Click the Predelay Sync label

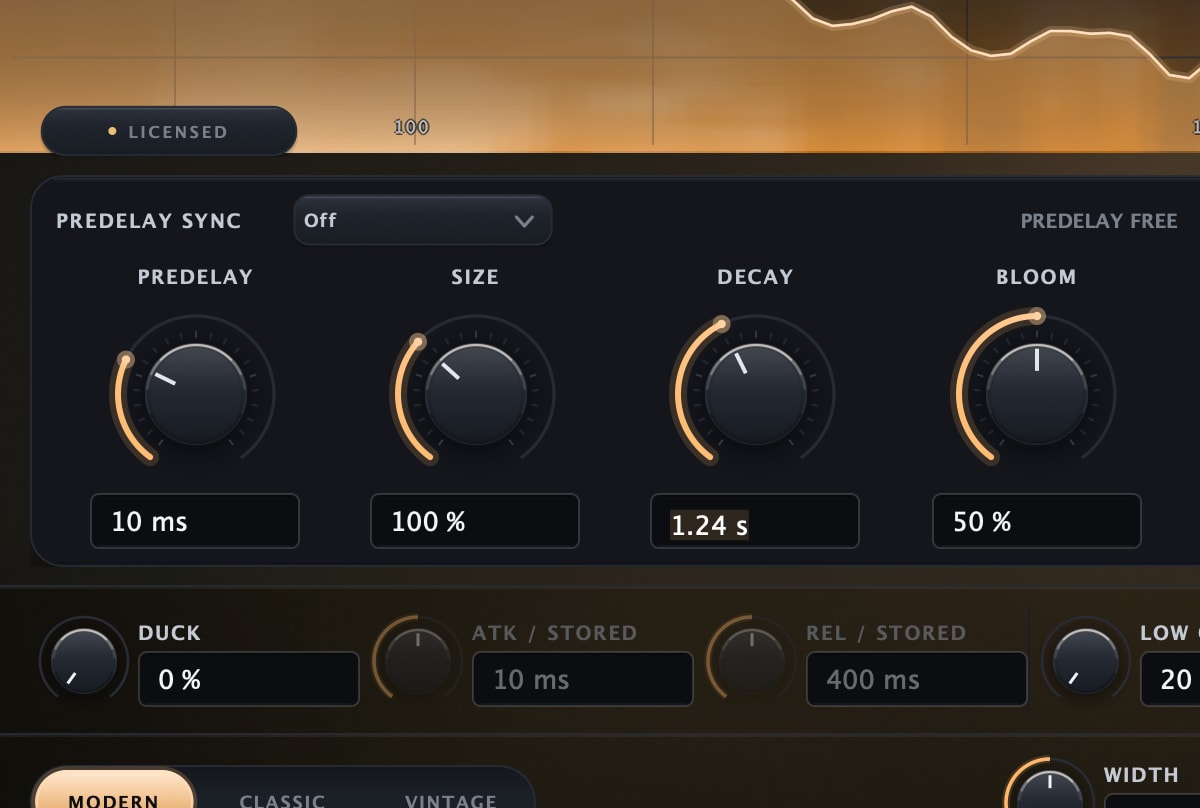pyautogui.click(x=149, y=221)
